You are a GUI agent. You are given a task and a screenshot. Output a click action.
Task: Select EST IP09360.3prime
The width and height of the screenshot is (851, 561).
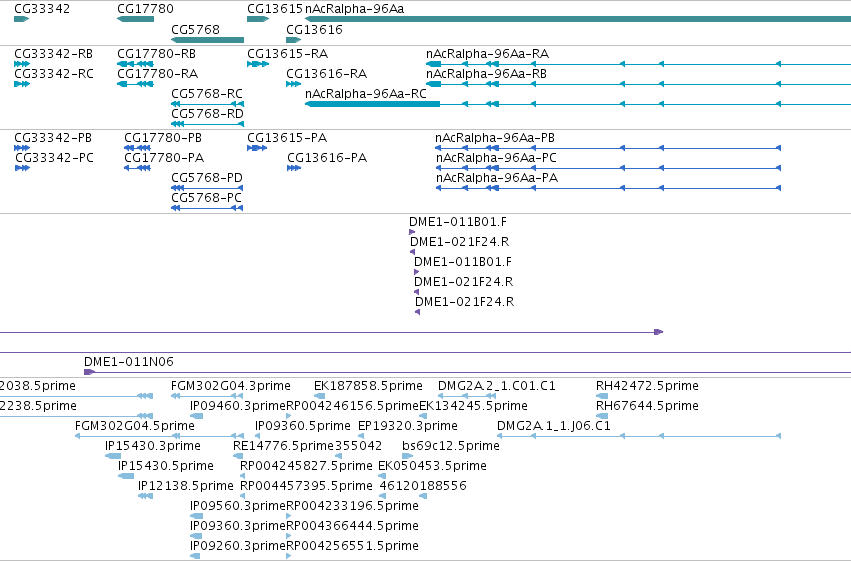pyautogui.click(x=196, y=537)
